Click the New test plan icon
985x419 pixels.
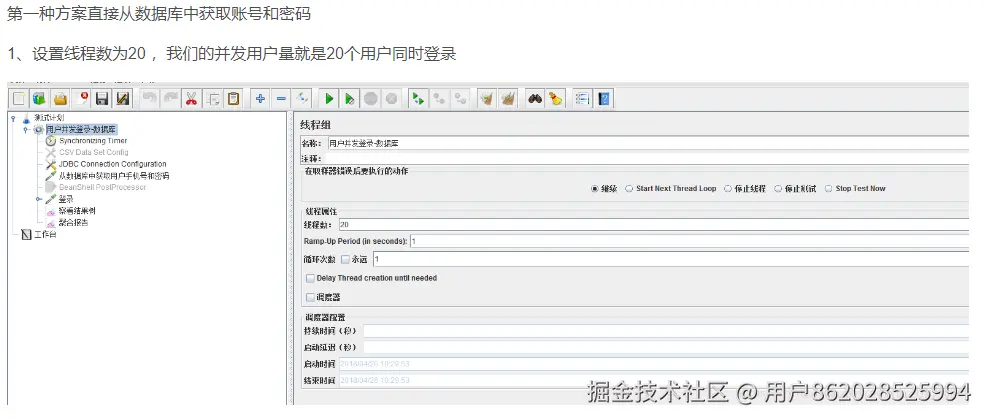(19, 99)
